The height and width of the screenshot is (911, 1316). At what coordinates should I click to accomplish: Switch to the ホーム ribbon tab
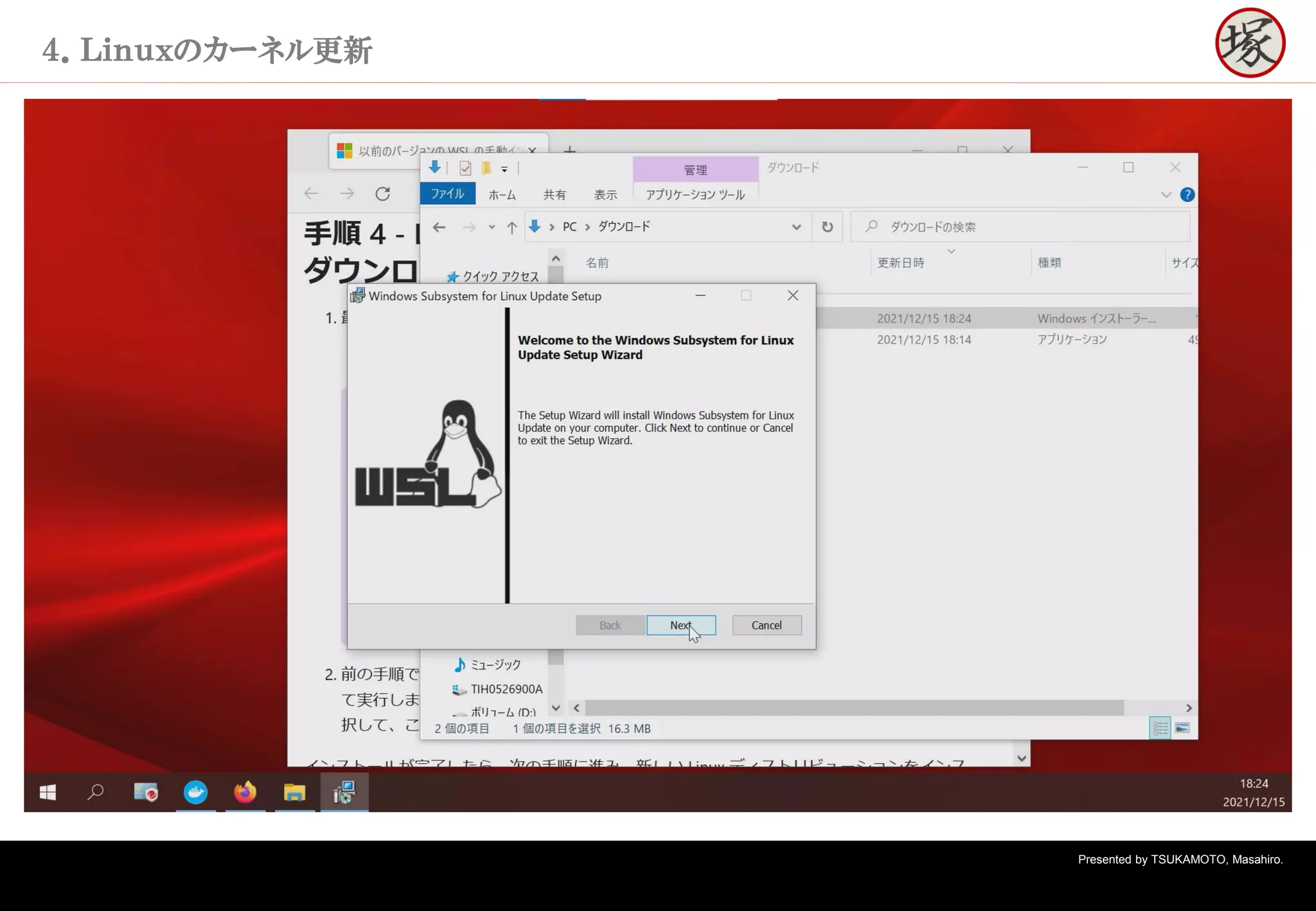click(502, 195)
